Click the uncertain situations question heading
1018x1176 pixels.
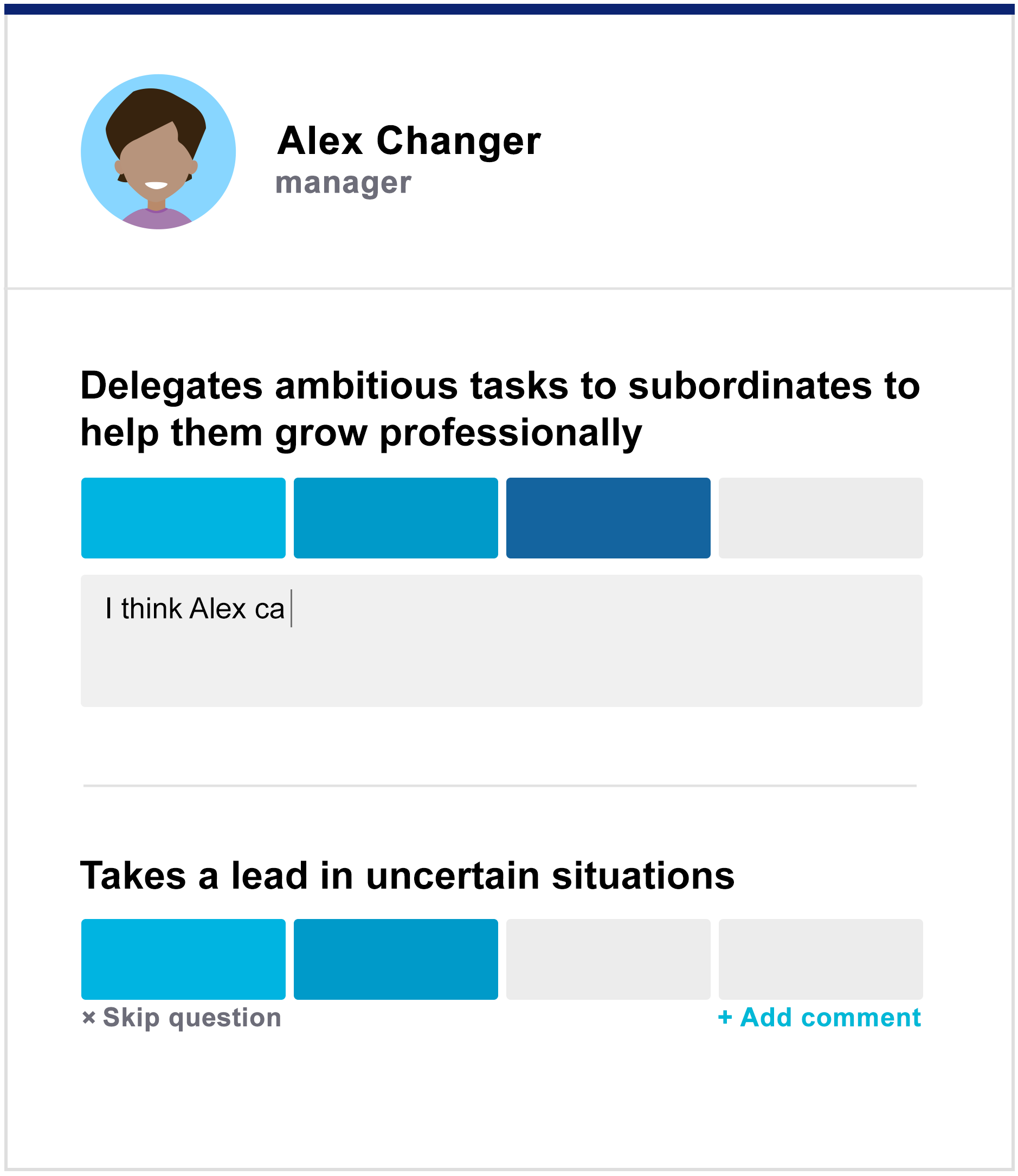(x=408, y=878)
